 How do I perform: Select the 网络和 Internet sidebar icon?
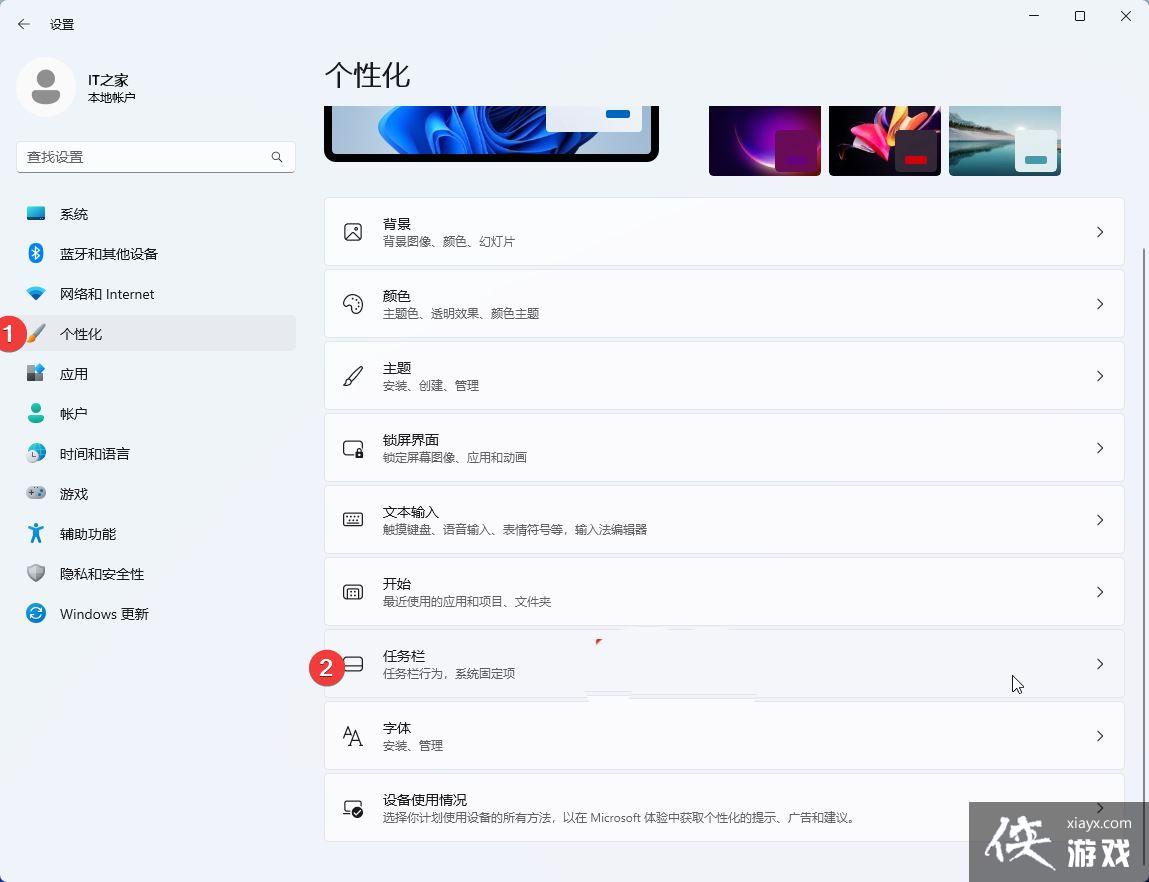tap(36, 293)
